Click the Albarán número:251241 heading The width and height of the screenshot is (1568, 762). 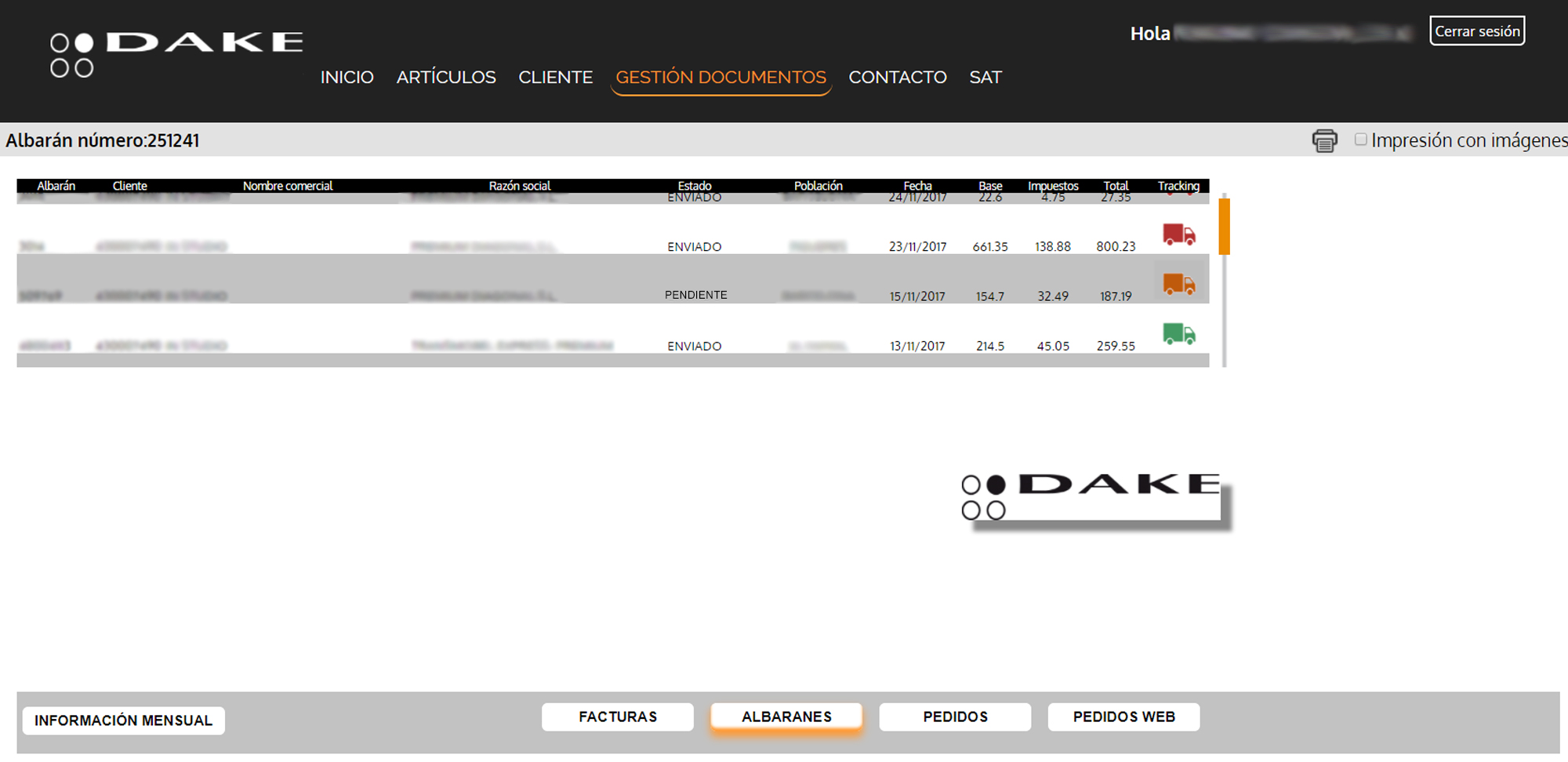[x=103, y=140]
